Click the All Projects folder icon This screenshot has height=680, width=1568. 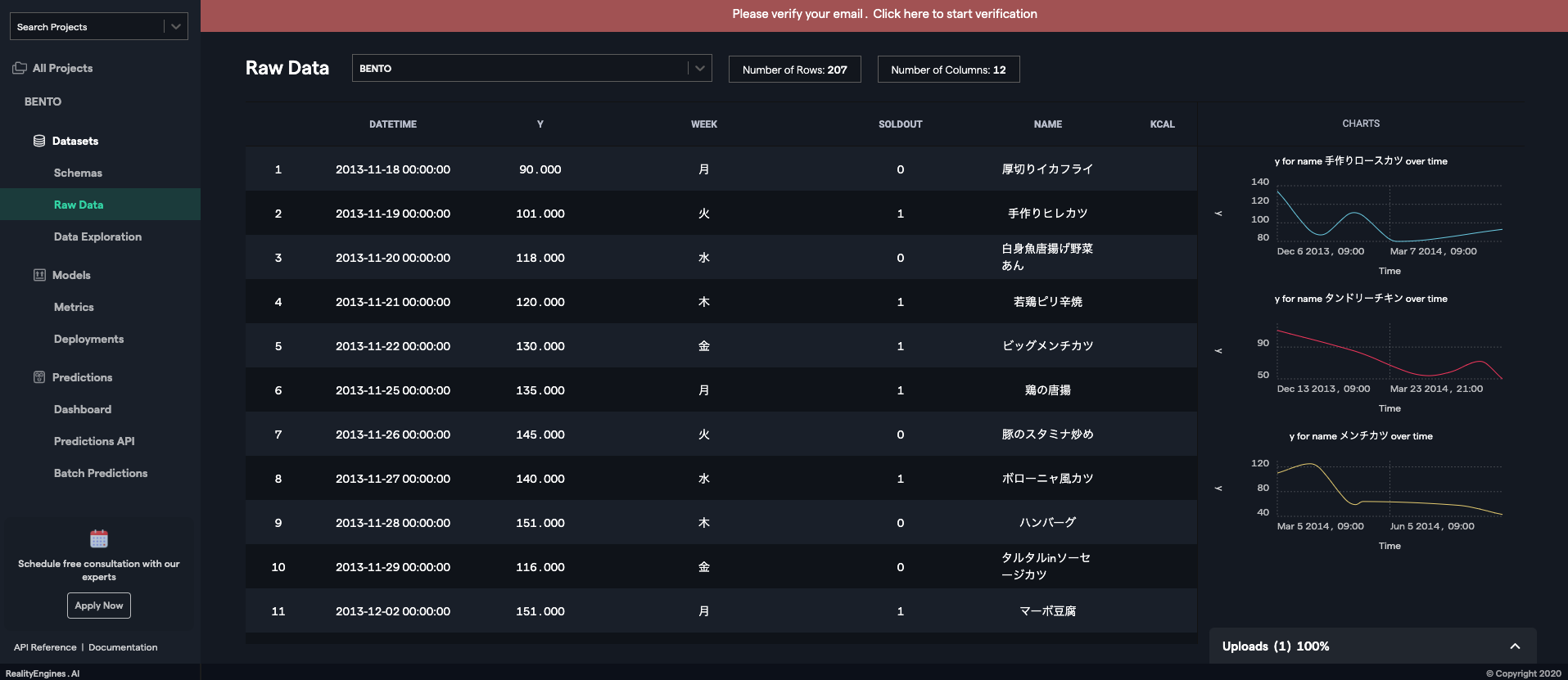click(x=20, y=68)
